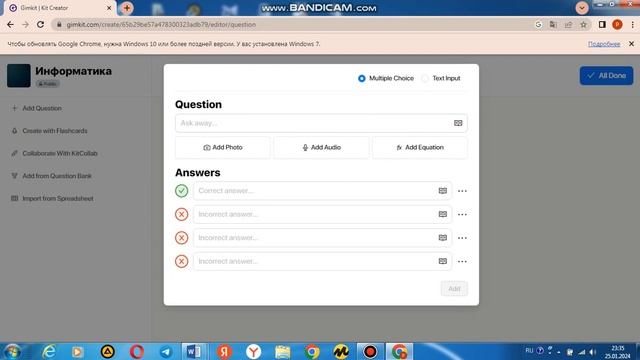Click the first 'Incorrect answer...' field
640x360 pixels.
point(322,214)
